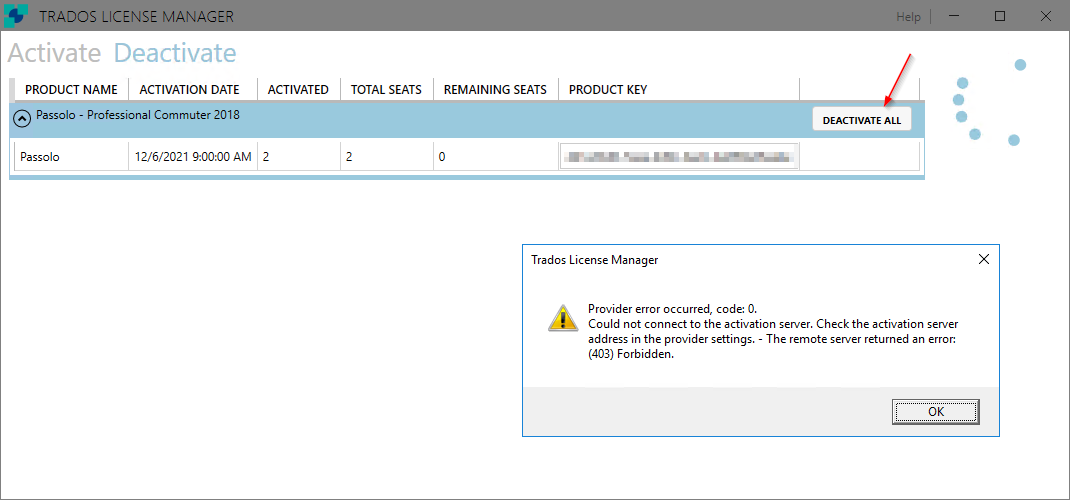Click the Remaining Seats column header

coord(495,90)
